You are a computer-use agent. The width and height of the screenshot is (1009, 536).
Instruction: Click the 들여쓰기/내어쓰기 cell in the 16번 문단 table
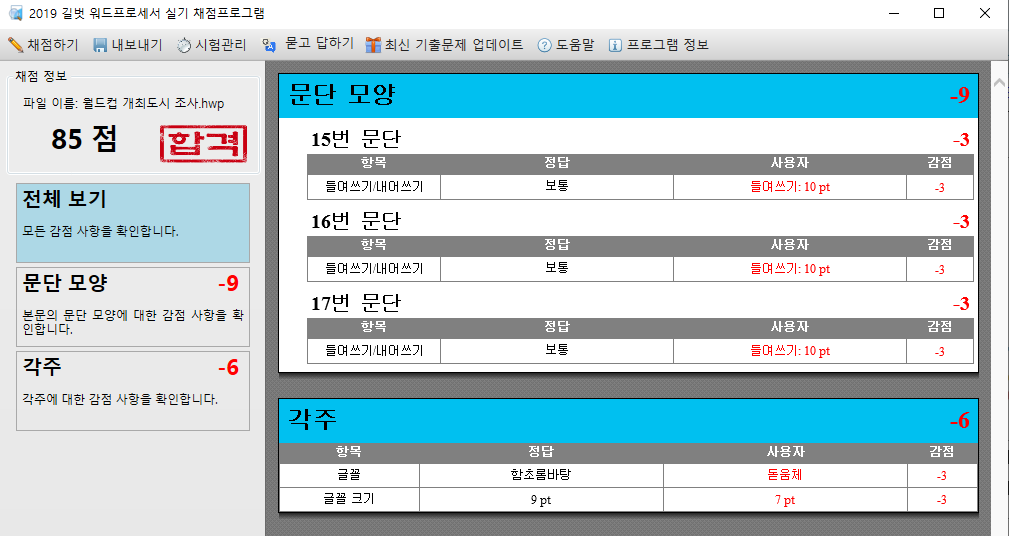(374, 269)
